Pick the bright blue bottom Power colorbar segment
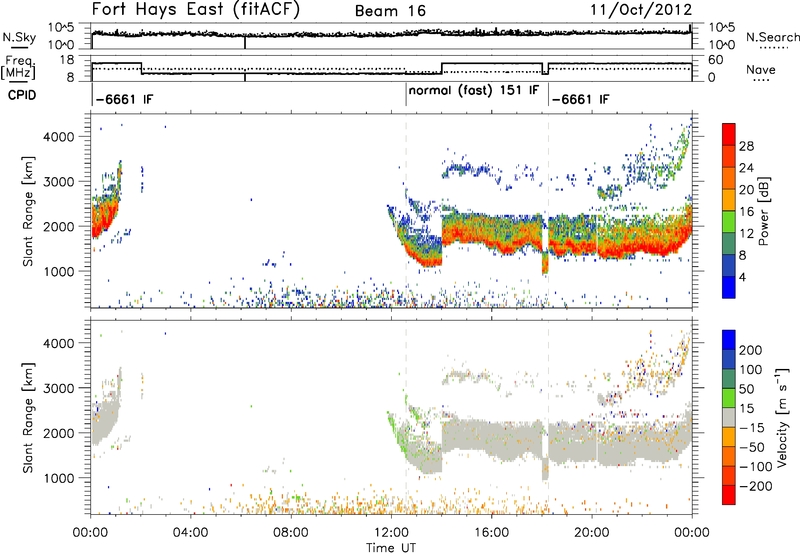 pyautogui.click(x=729, y=287)
